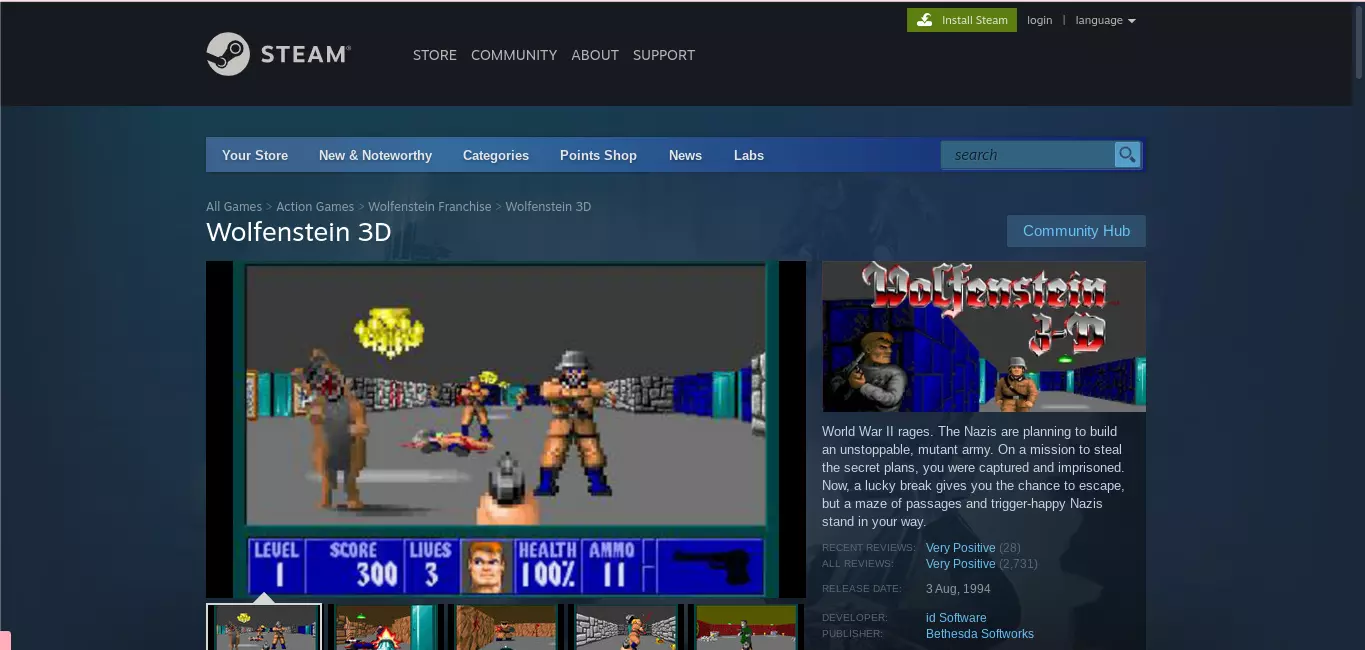Image resolution: width=1365 pixels, height=650 pixels.
Task: Open the STORE menu
Action: pyautogui.click(x=435, y=55)
